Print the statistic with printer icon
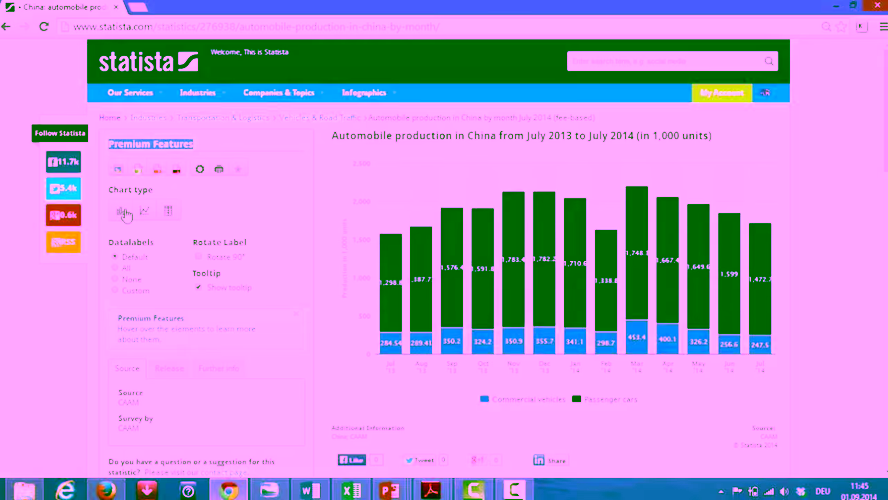Screen dimensions: 888x500 pyautogui.click(x=219, y=169)
